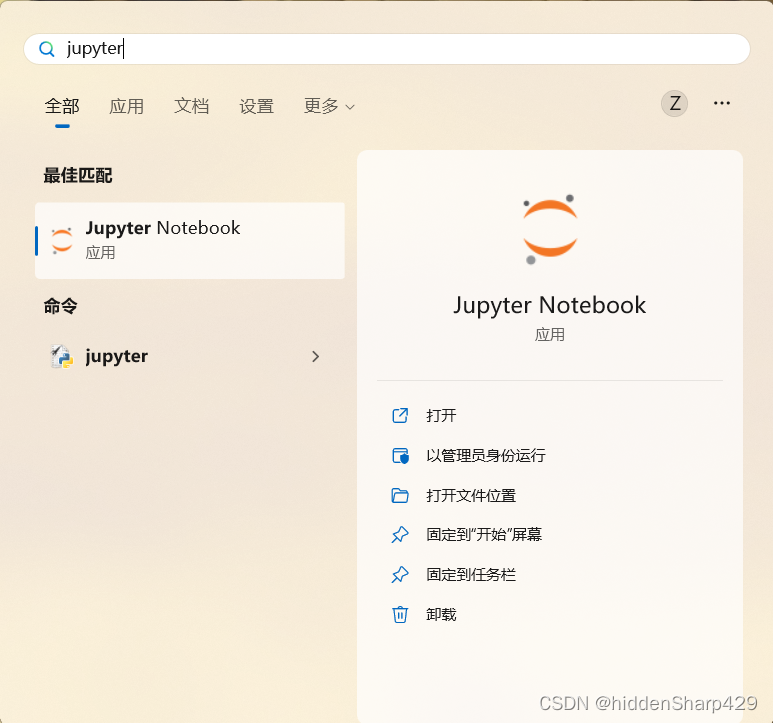This screenshot has height=723, width=773.
Task: Select the jupyter command result
Action: point(190,356)
